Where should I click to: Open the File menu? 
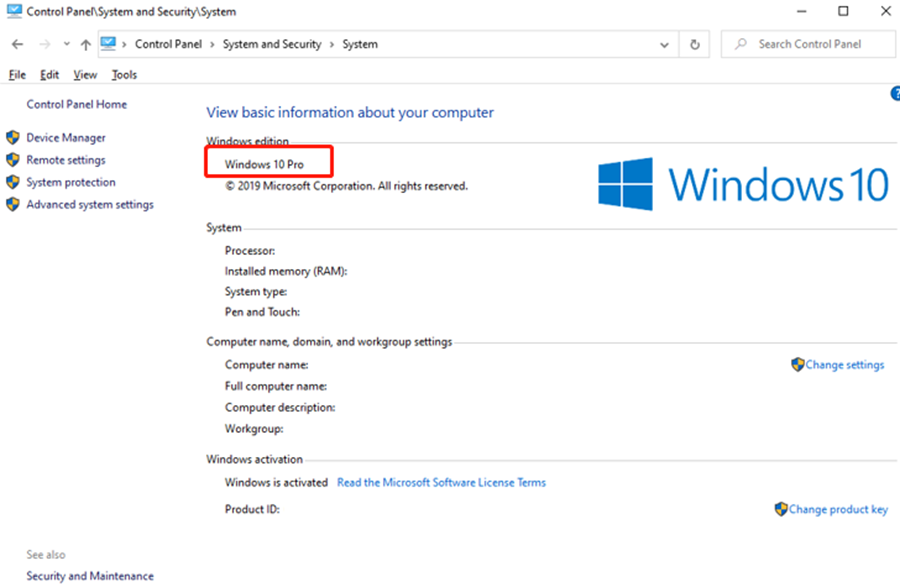17,75
